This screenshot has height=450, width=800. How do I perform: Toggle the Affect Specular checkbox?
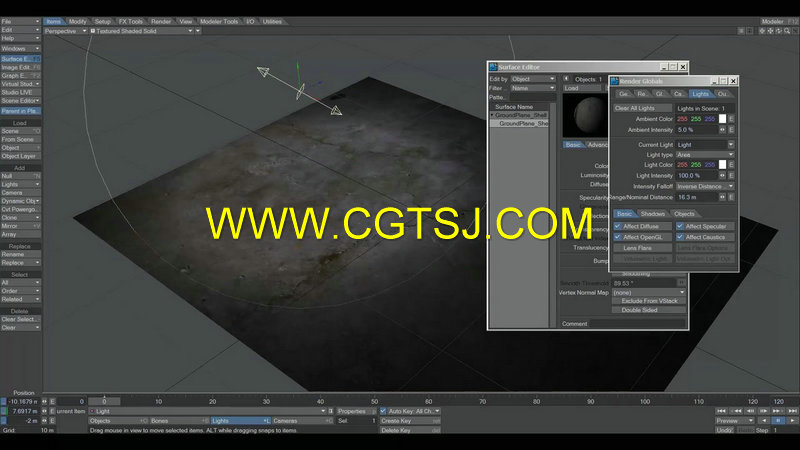tap(680, 226)
